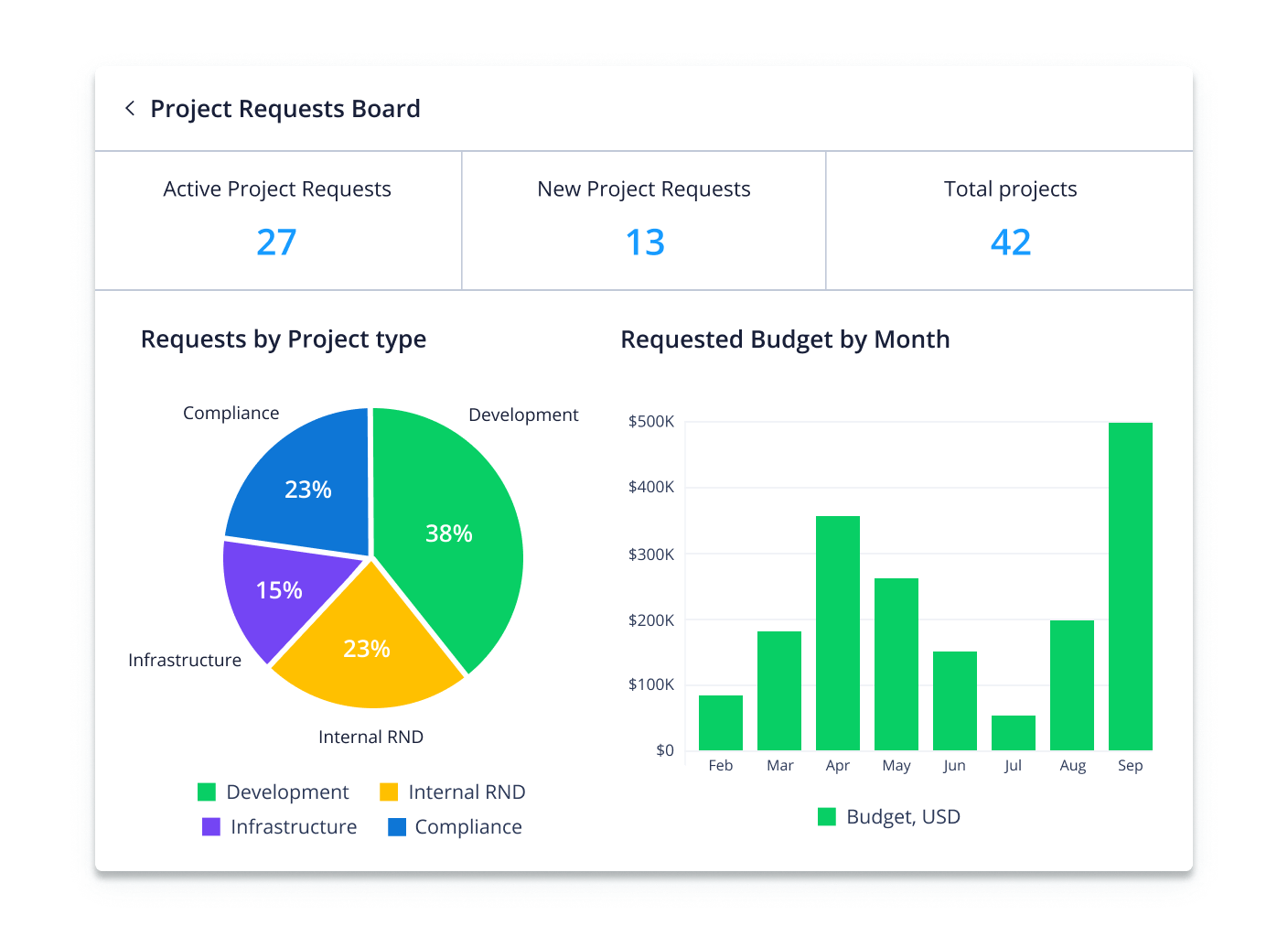The image size is (1288, 937).
Task: Click the yellow Internal RND legend square
Action: tap(390, 792)
